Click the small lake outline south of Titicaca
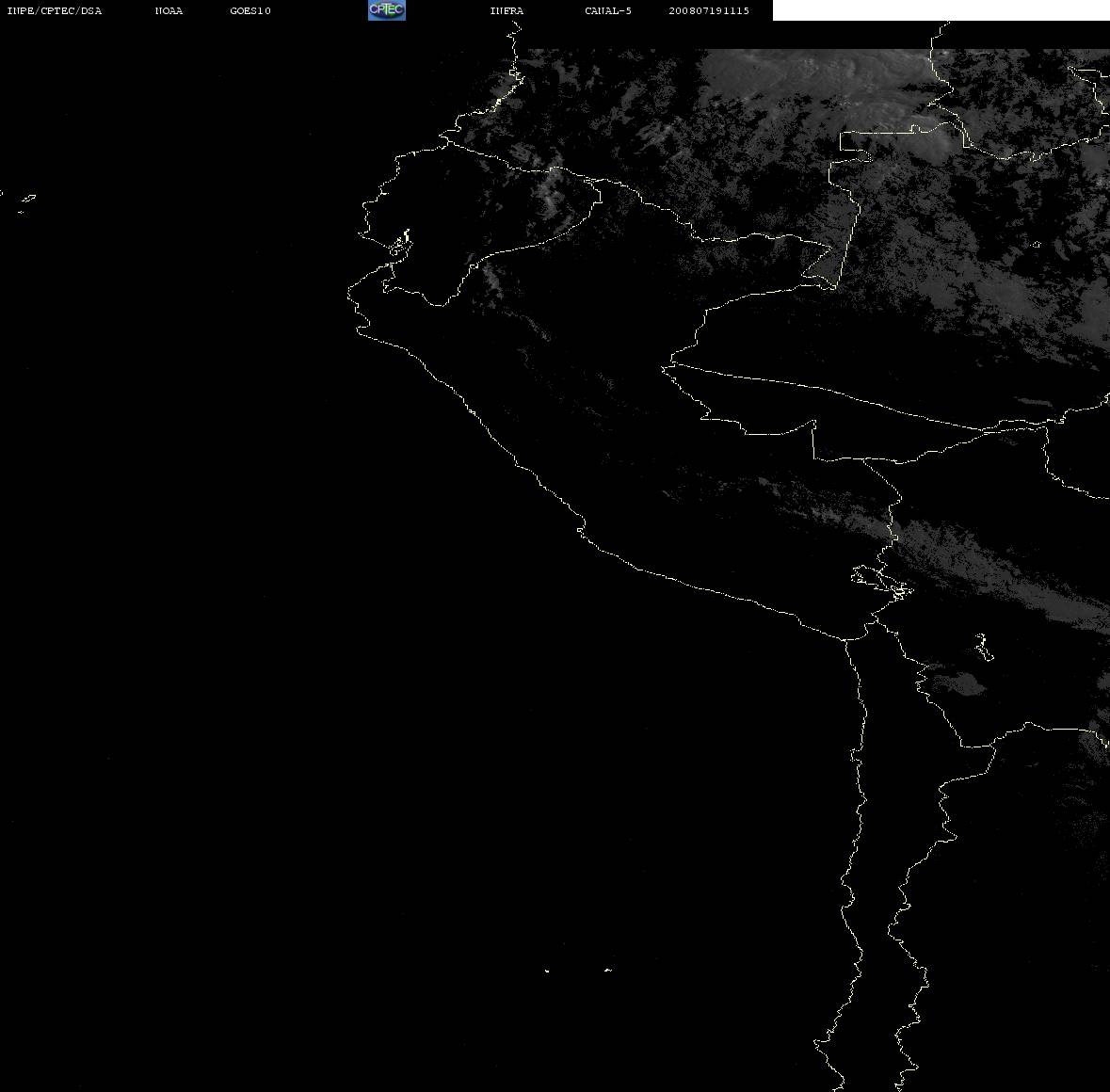Screen dimensions: 1110x1092 pyautogui.click(x=984, y=648)
